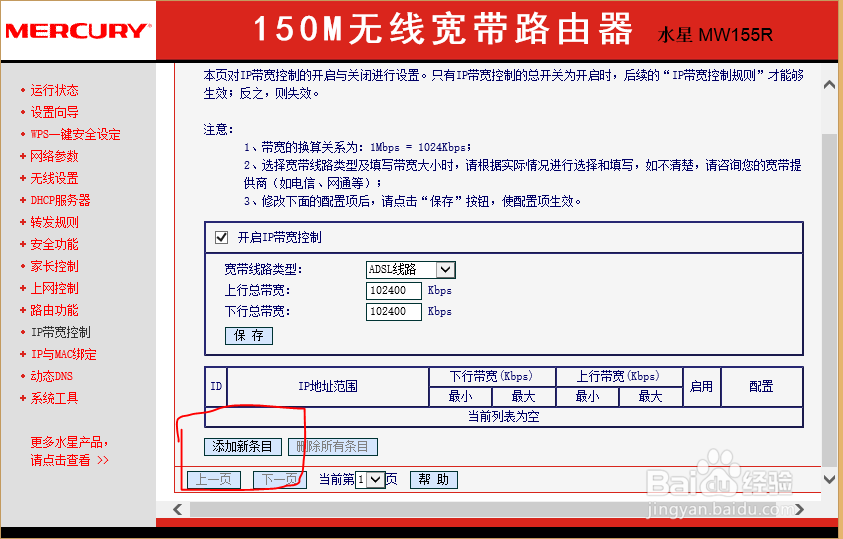Viewport: 843px width, 539px height.
Task: Toggle 开启IP带宽控制 checkbox
Action: 222,238
